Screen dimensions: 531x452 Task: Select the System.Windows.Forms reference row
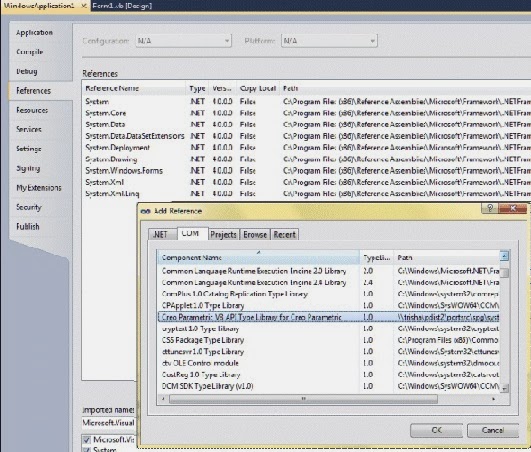click(x=306, y=171)
